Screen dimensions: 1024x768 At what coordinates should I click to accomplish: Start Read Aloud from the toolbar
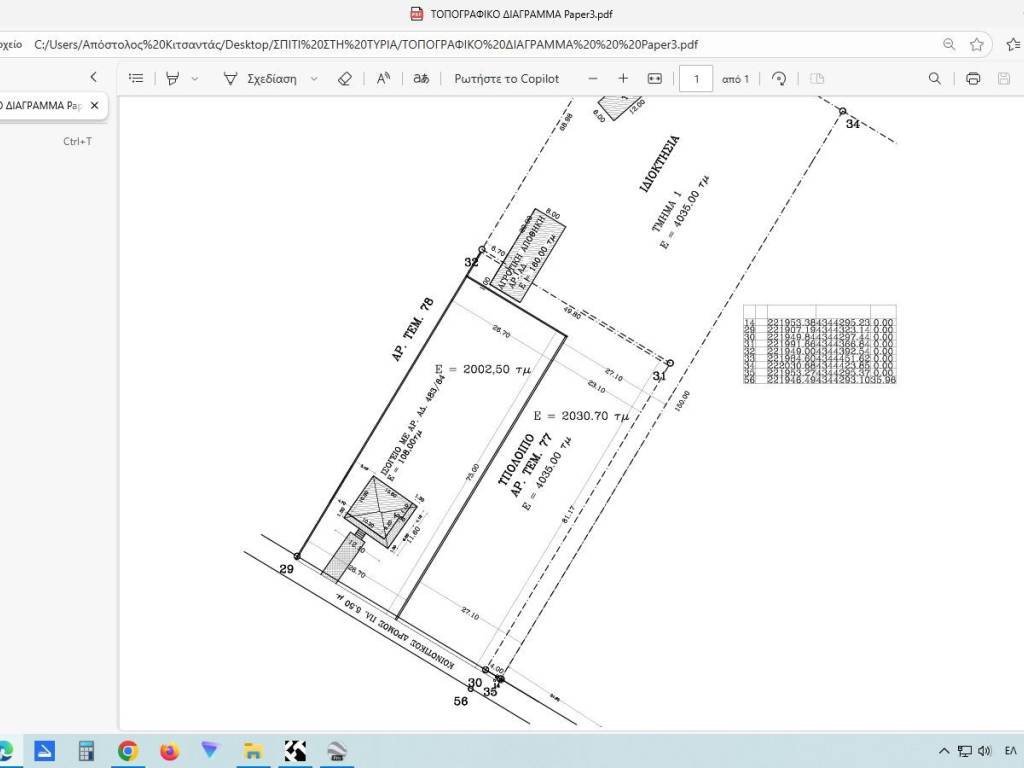point(383,78)
